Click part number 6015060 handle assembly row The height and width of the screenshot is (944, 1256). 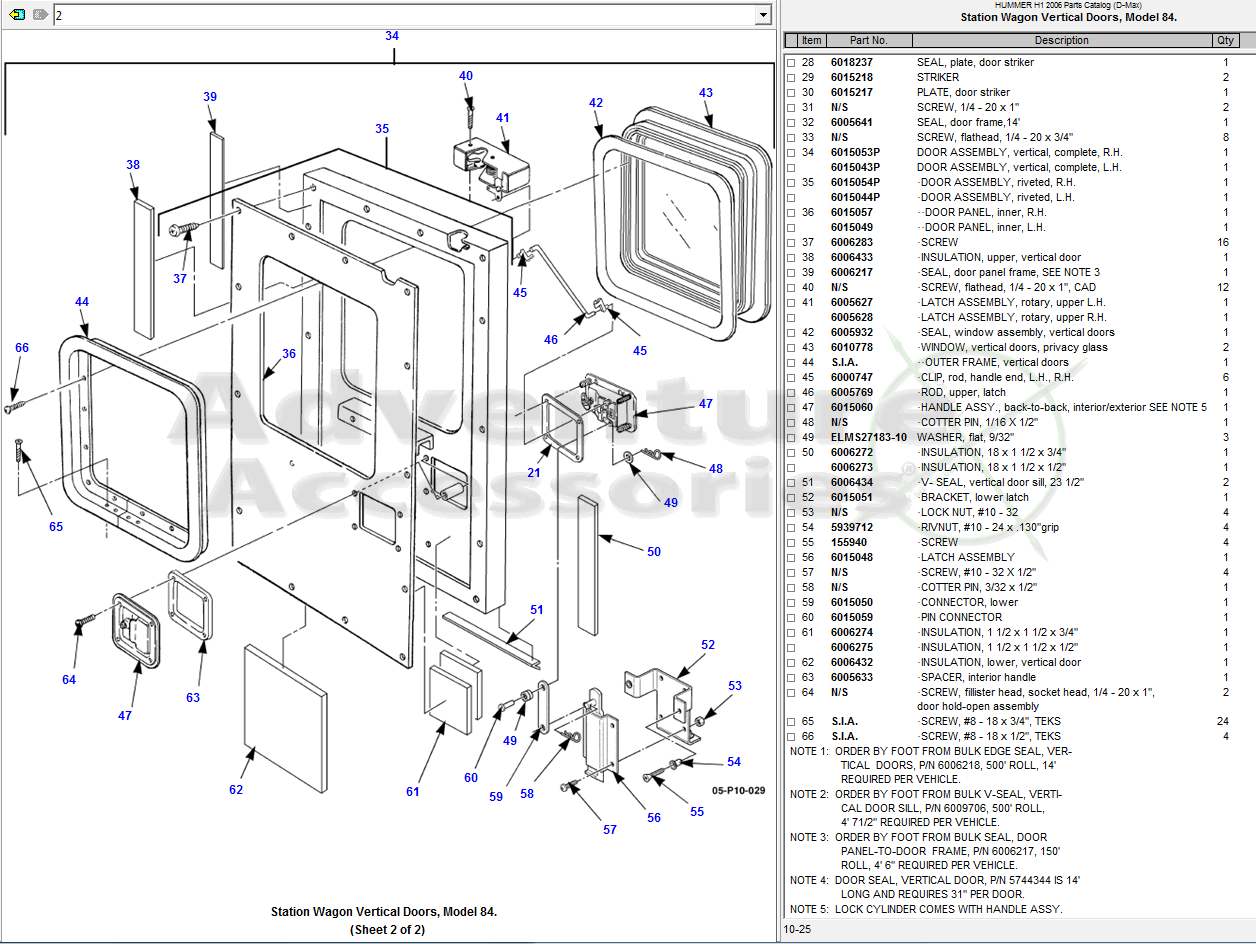[x=851, y=408]
